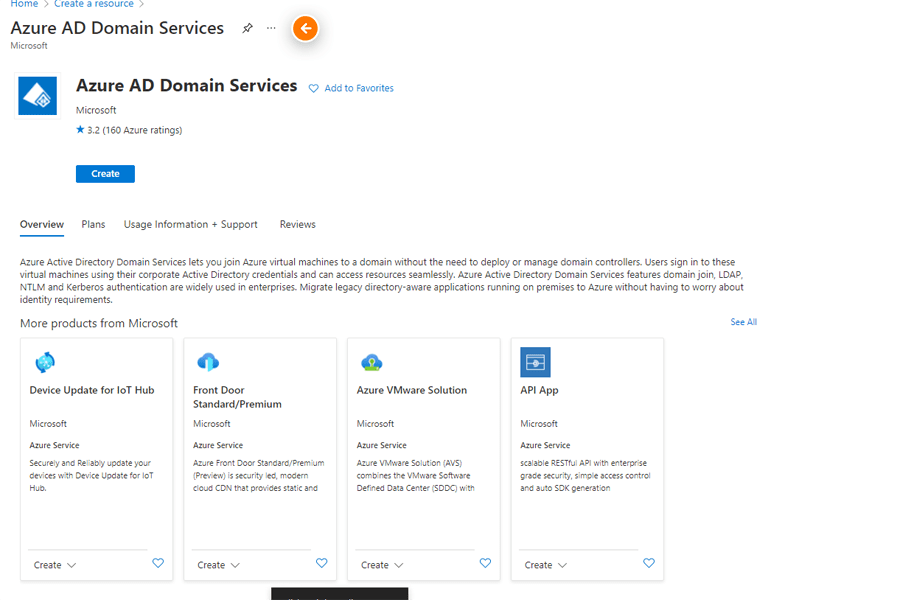The width and height of the screenshot is (908, 600).
Task: Expand Create dropdown on Azure VMware Solution card
Action: tap(382, 565)
